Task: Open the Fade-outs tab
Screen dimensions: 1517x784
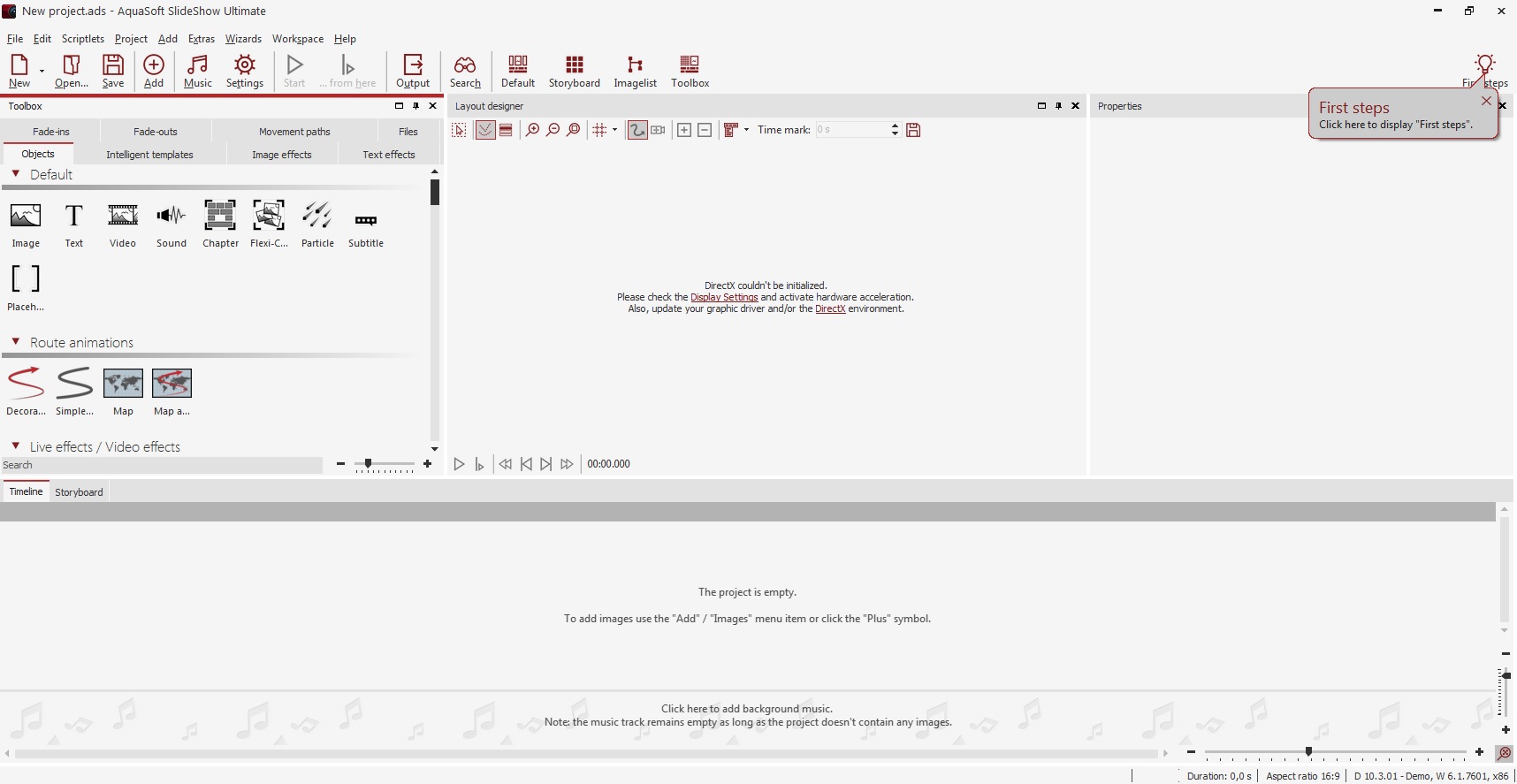Action: (x=156, y=132)
